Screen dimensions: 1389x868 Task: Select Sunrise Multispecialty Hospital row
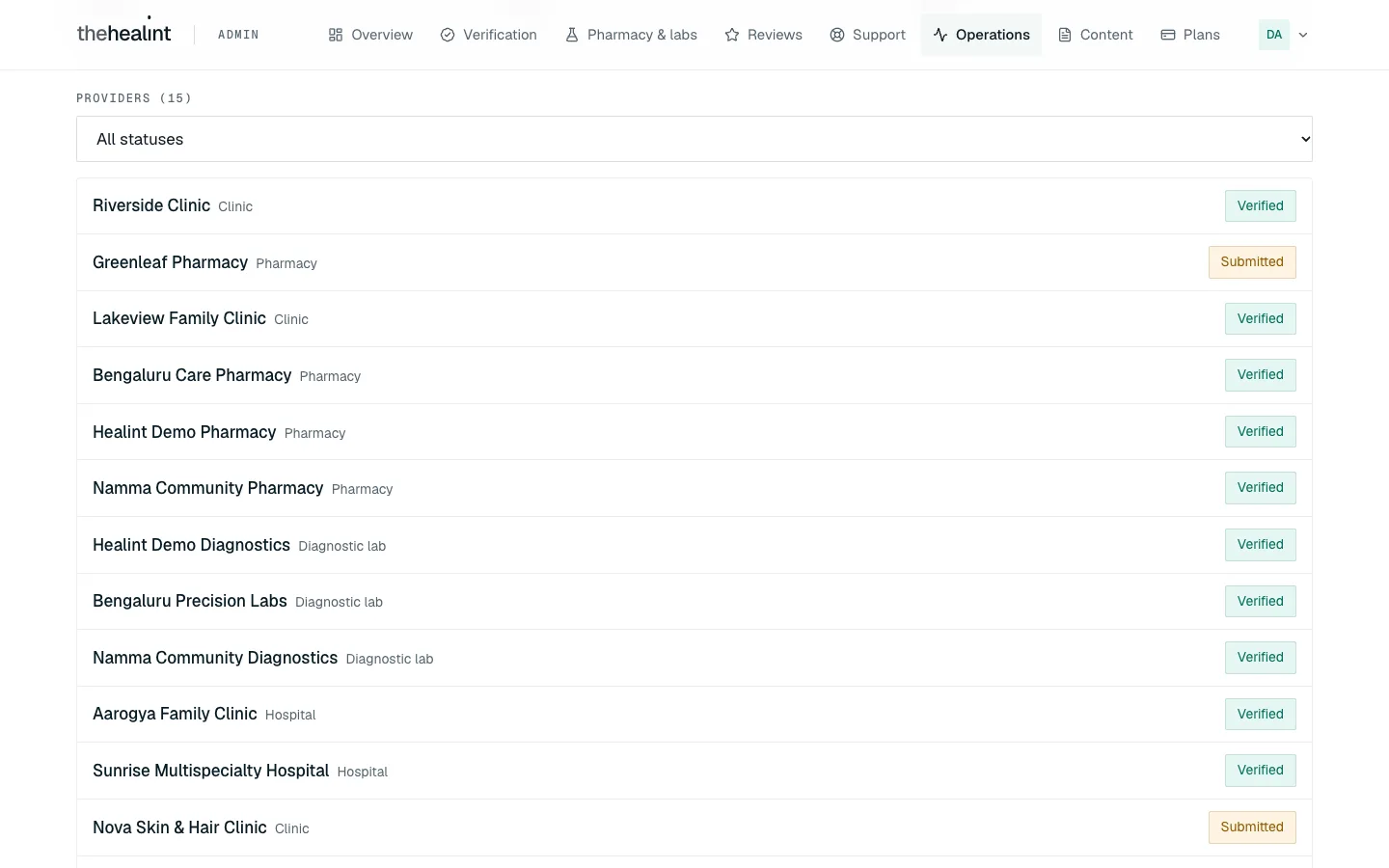pyautogui.click(x=694, y=771)
